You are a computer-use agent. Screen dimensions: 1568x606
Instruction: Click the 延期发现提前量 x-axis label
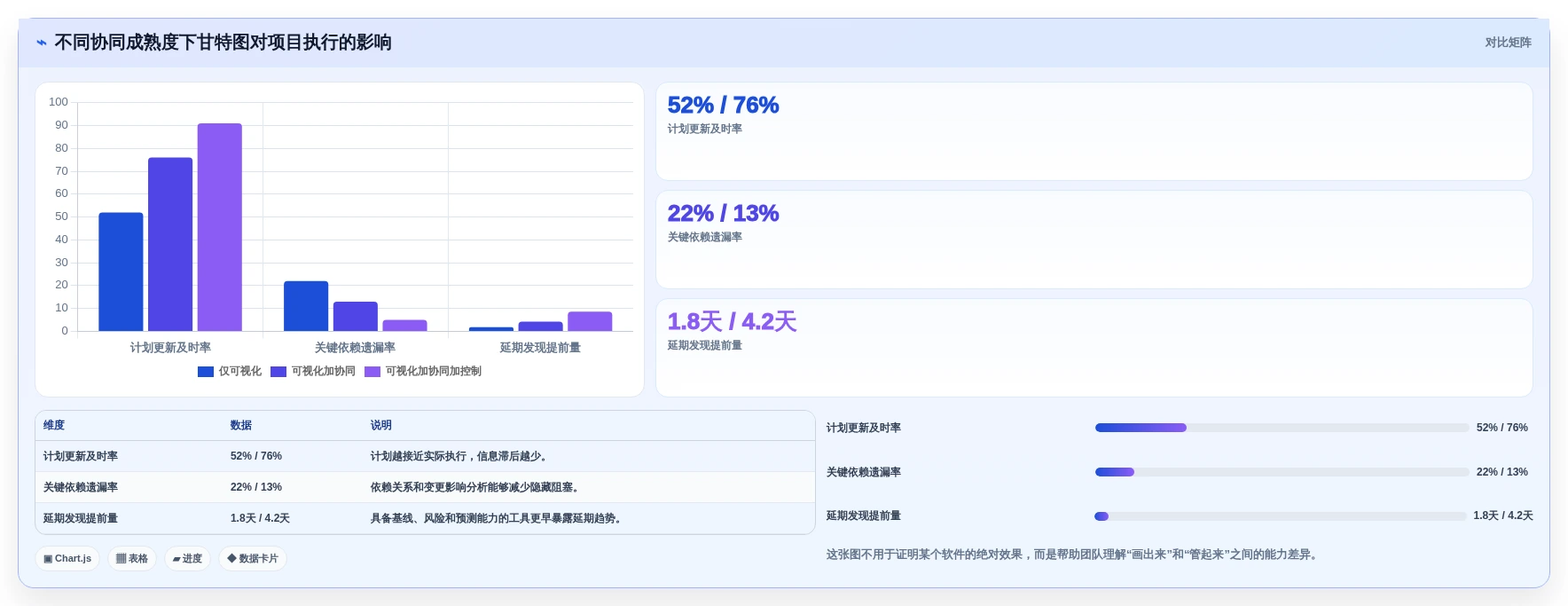coord(540,348)
